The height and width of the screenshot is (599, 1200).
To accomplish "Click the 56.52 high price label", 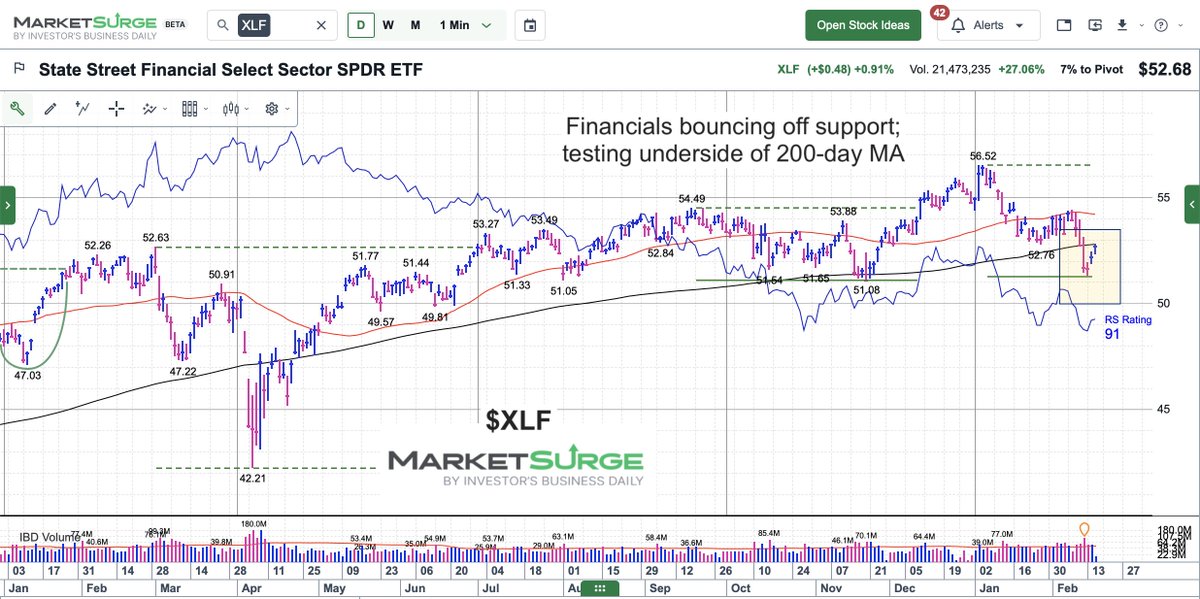I will coord(984,156).
